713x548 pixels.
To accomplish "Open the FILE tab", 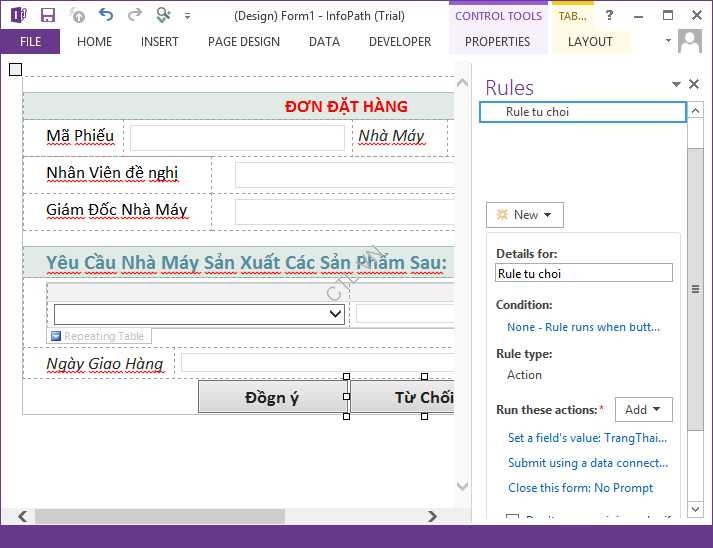I will tap(30, 42).
